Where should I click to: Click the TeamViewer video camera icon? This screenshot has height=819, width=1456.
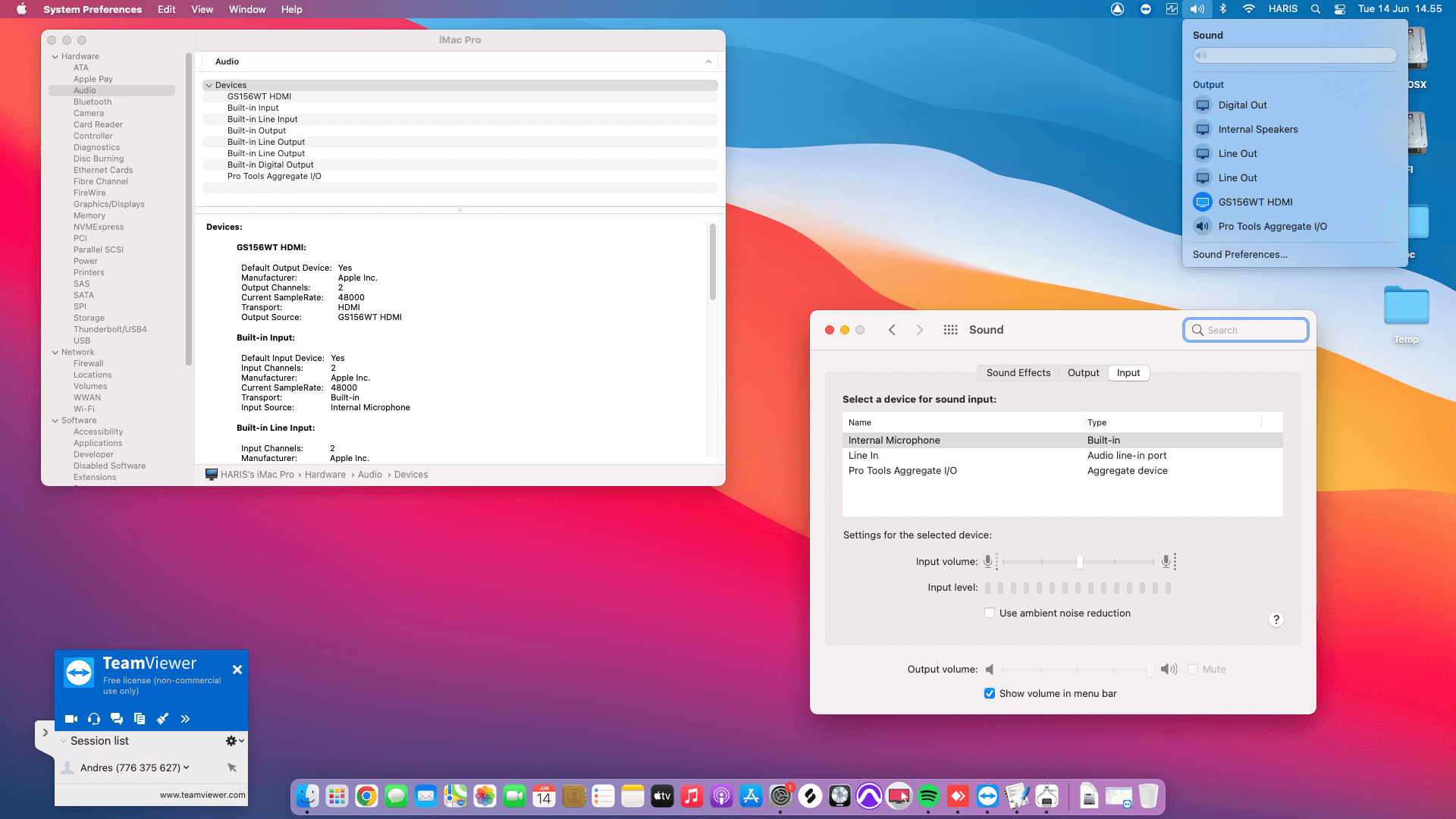click(x=71, y=718)
